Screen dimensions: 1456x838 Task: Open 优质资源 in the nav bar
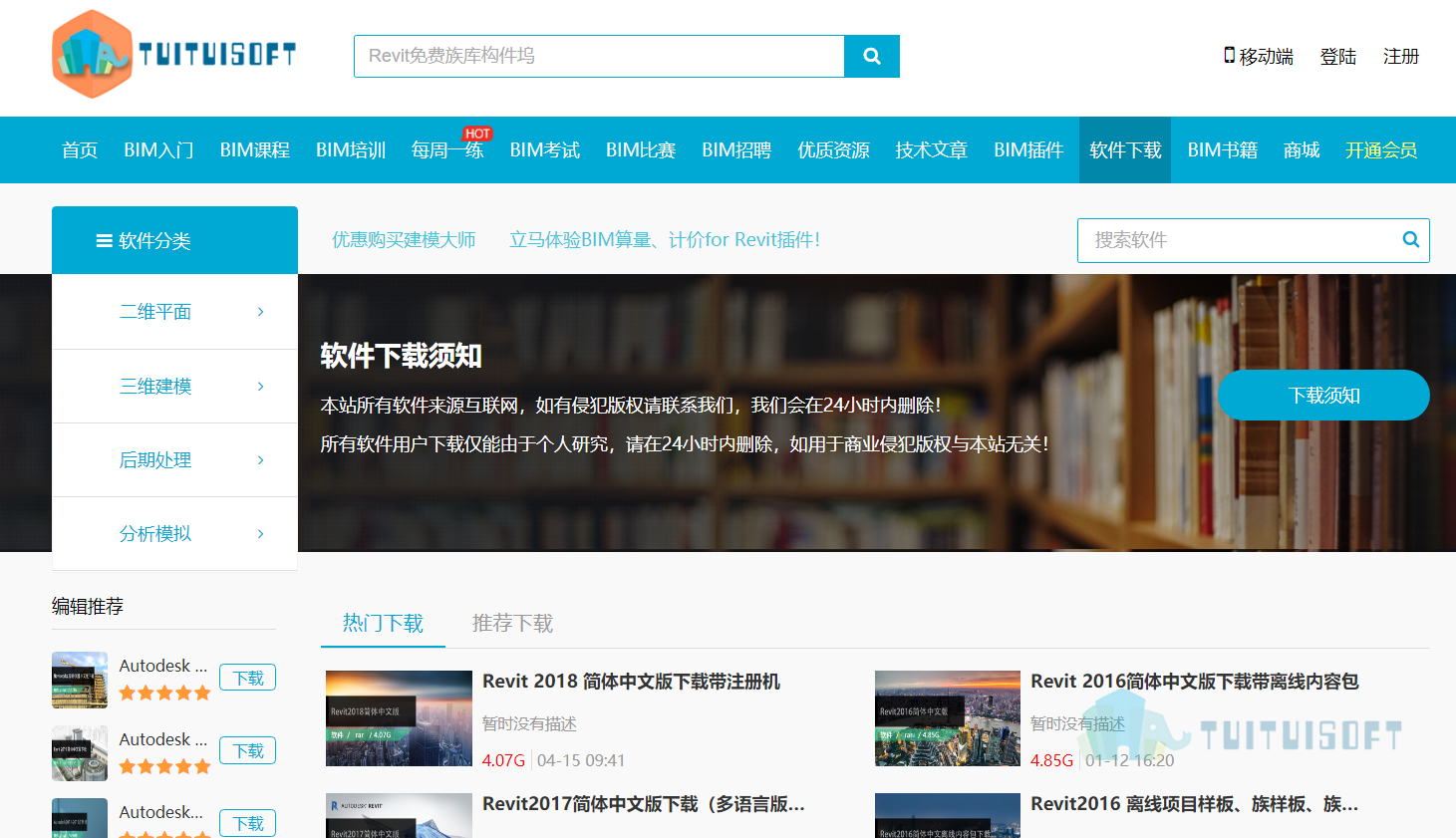point(833,150)
